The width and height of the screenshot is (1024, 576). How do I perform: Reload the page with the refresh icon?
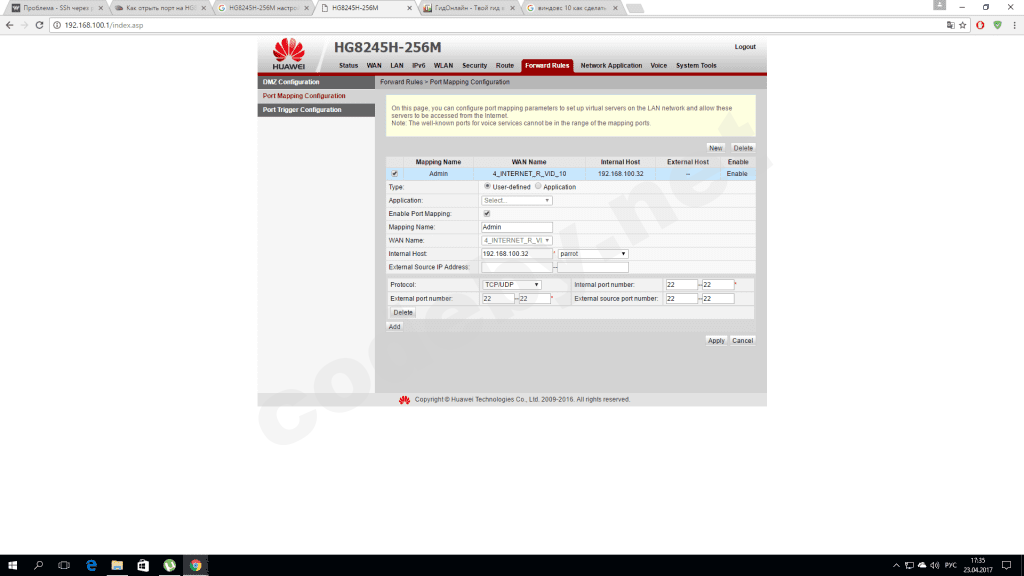pos(39,25)
